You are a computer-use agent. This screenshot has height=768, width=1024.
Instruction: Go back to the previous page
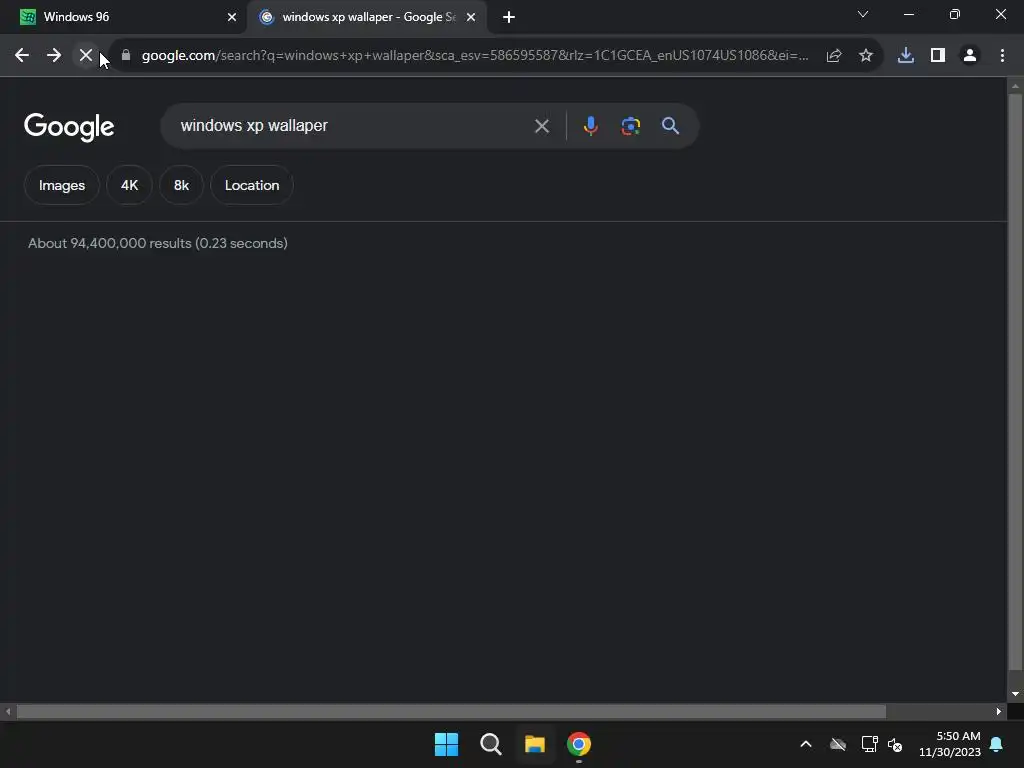click(x=22, y=56)
